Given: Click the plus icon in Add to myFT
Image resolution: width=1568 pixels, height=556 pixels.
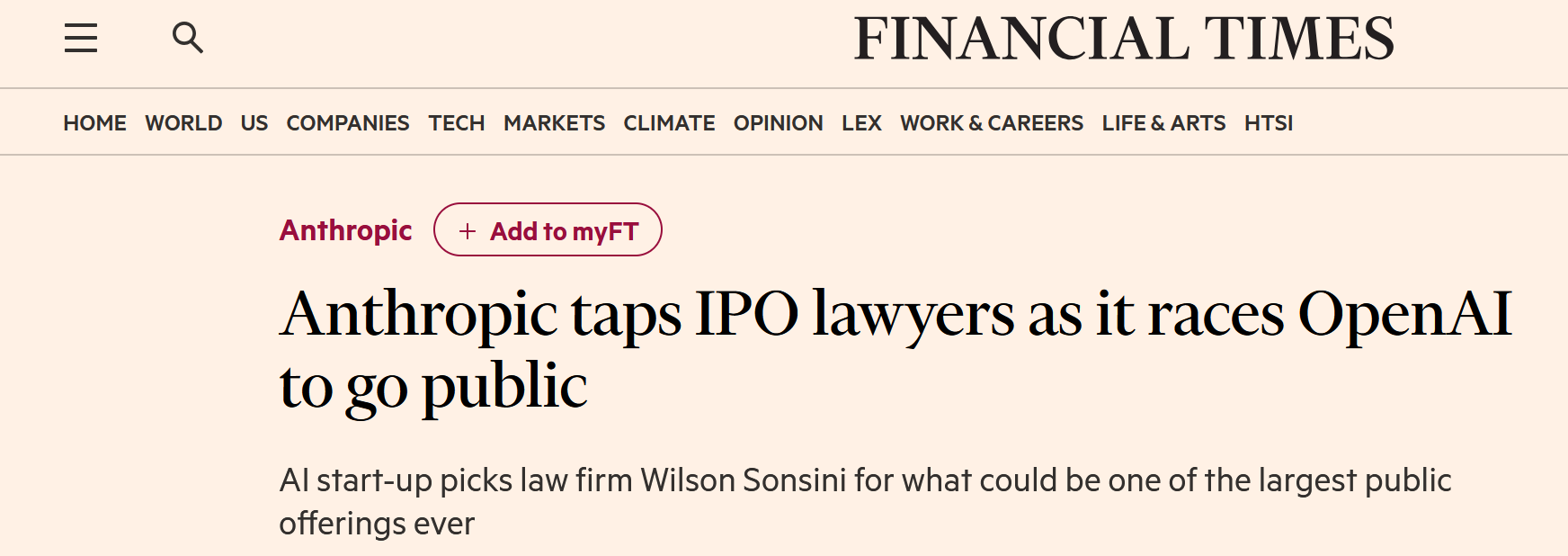Looking at the screenshot, I should point(468,231).
